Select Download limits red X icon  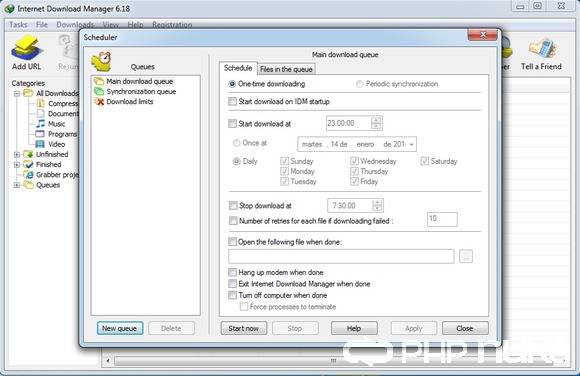99,101
